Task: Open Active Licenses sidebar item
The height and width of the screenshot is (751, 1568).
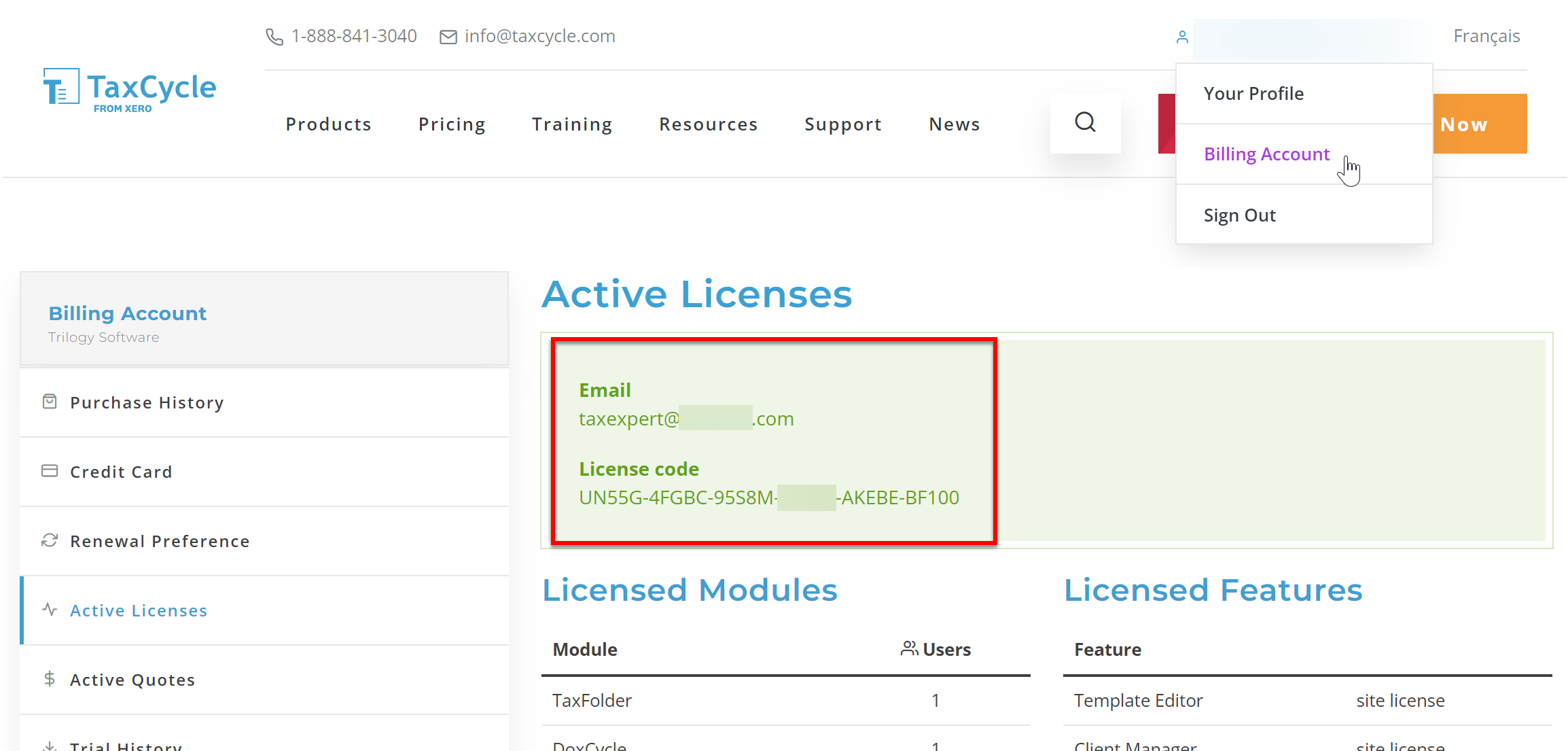Action: 264,610
